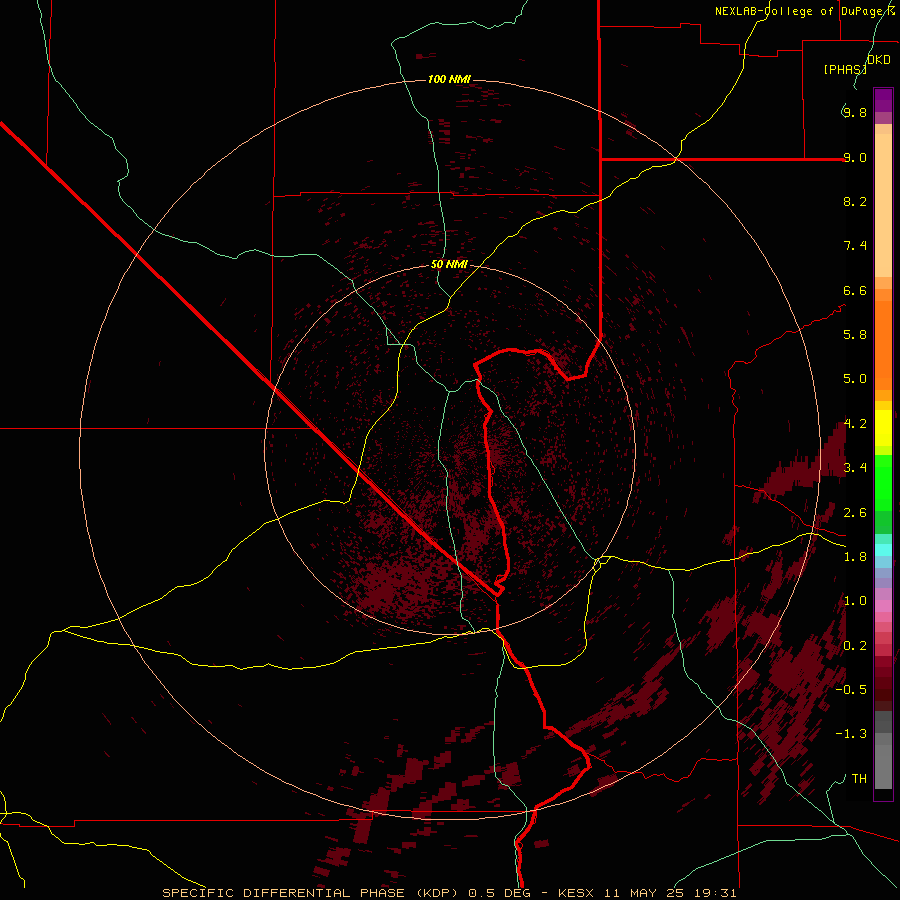Click the -1.3 scale value
The width and height of the screenshot is (900, 900).
(852, 734)
